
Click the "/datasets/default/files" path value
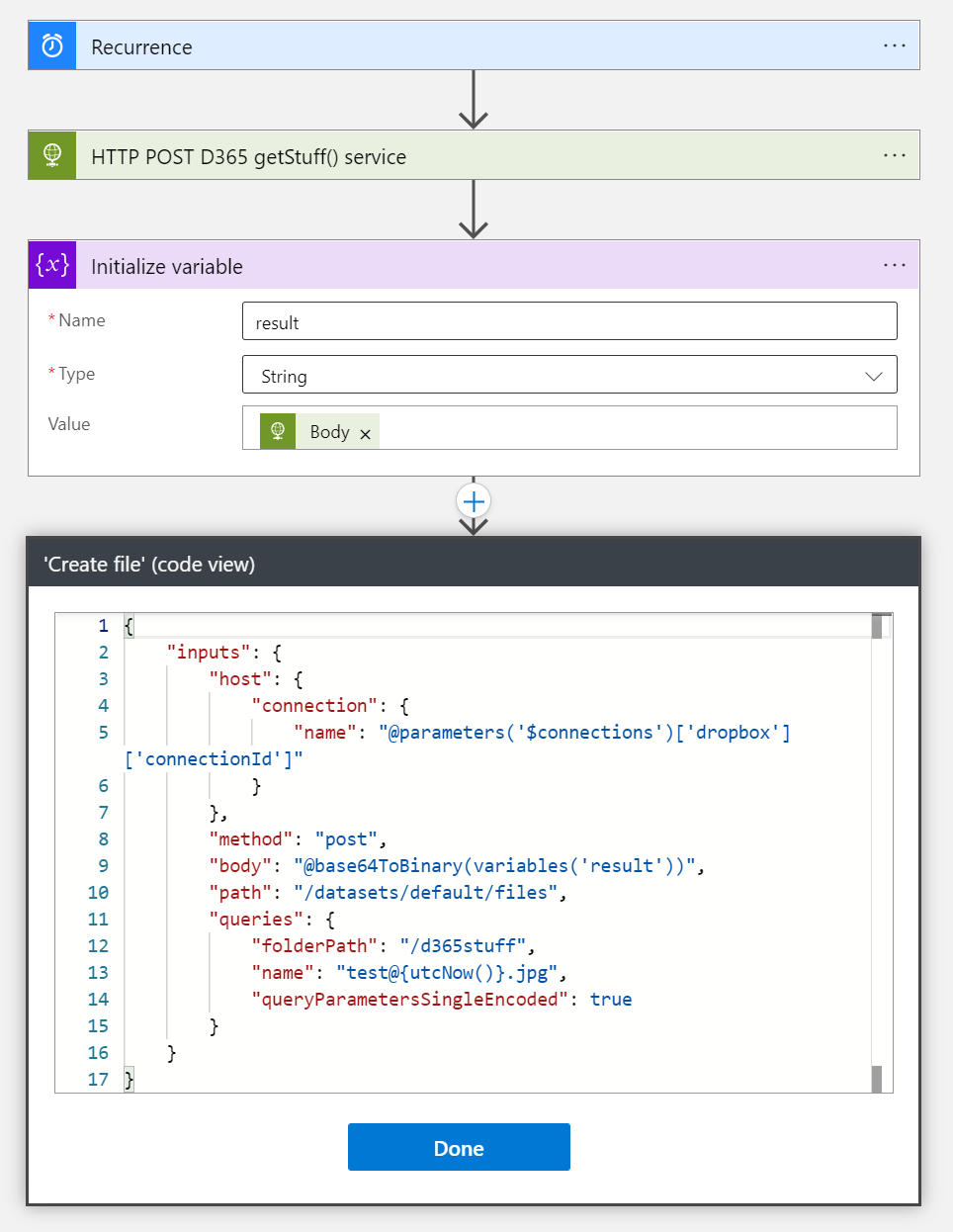426,893
